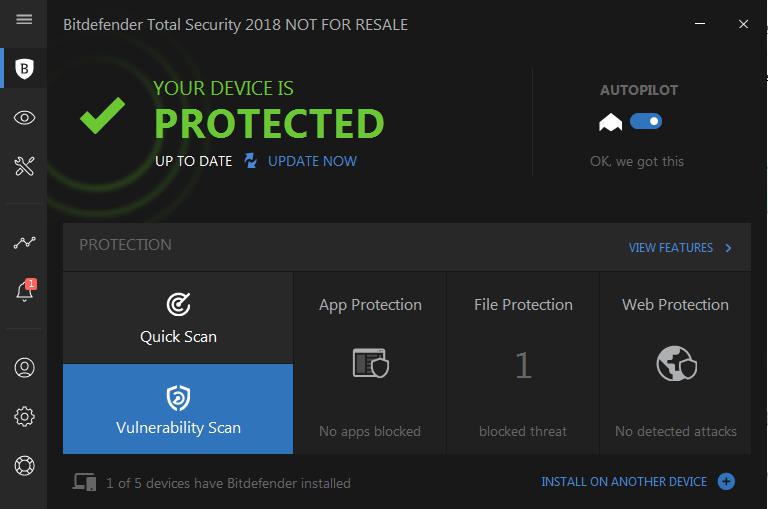Click the Update Now link
Image resolution: width=768 pixels, height=509 pixels.
coord(312,161)
